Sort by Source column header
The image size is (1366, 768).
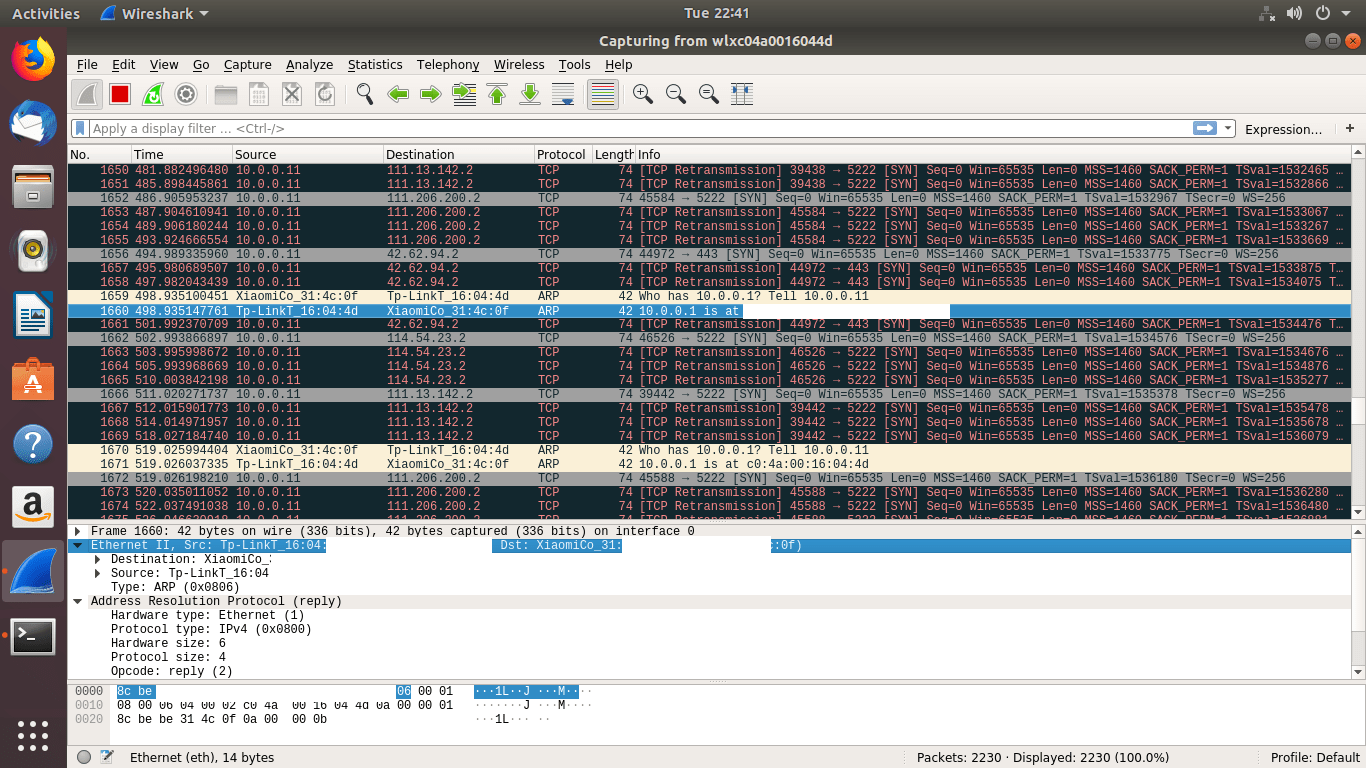point(308,154)
